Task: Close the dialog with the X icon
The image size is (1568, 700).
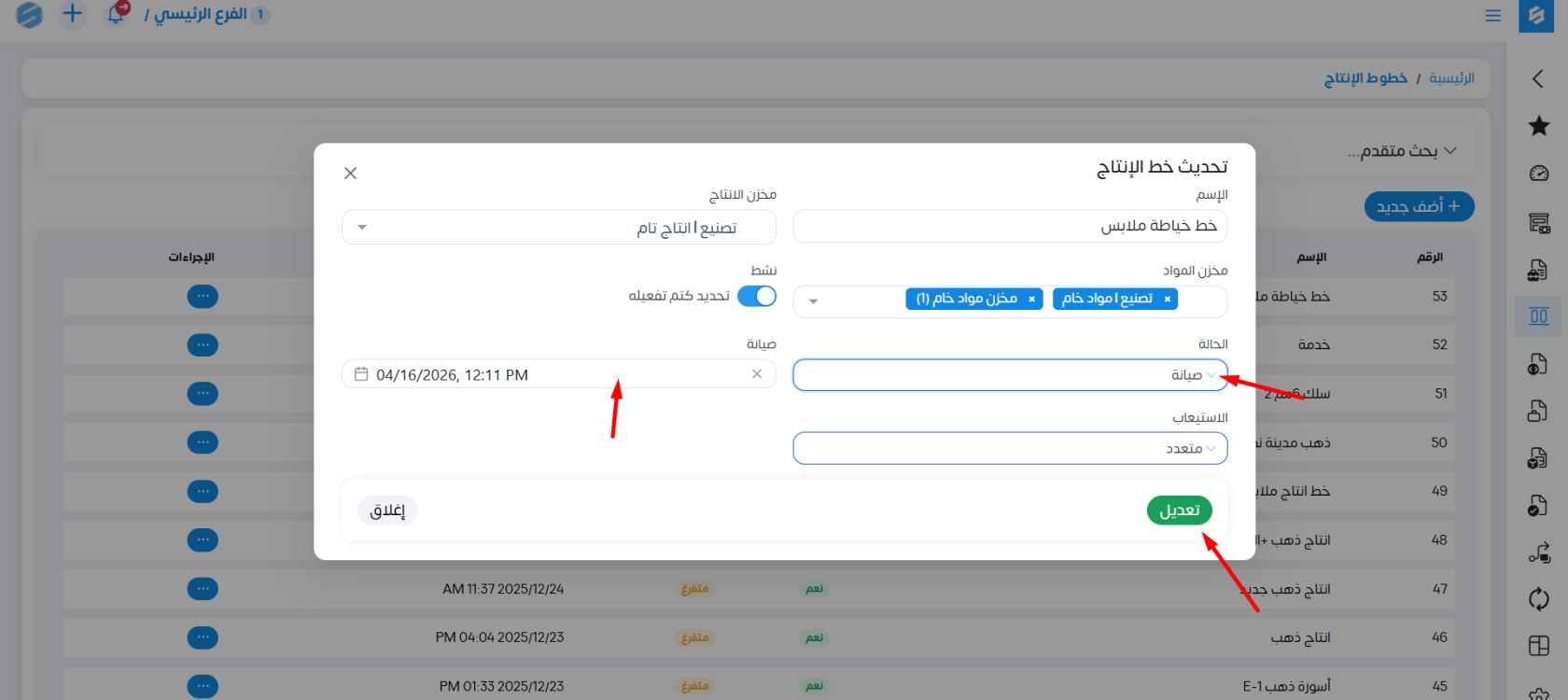Action: coord(351,173)
